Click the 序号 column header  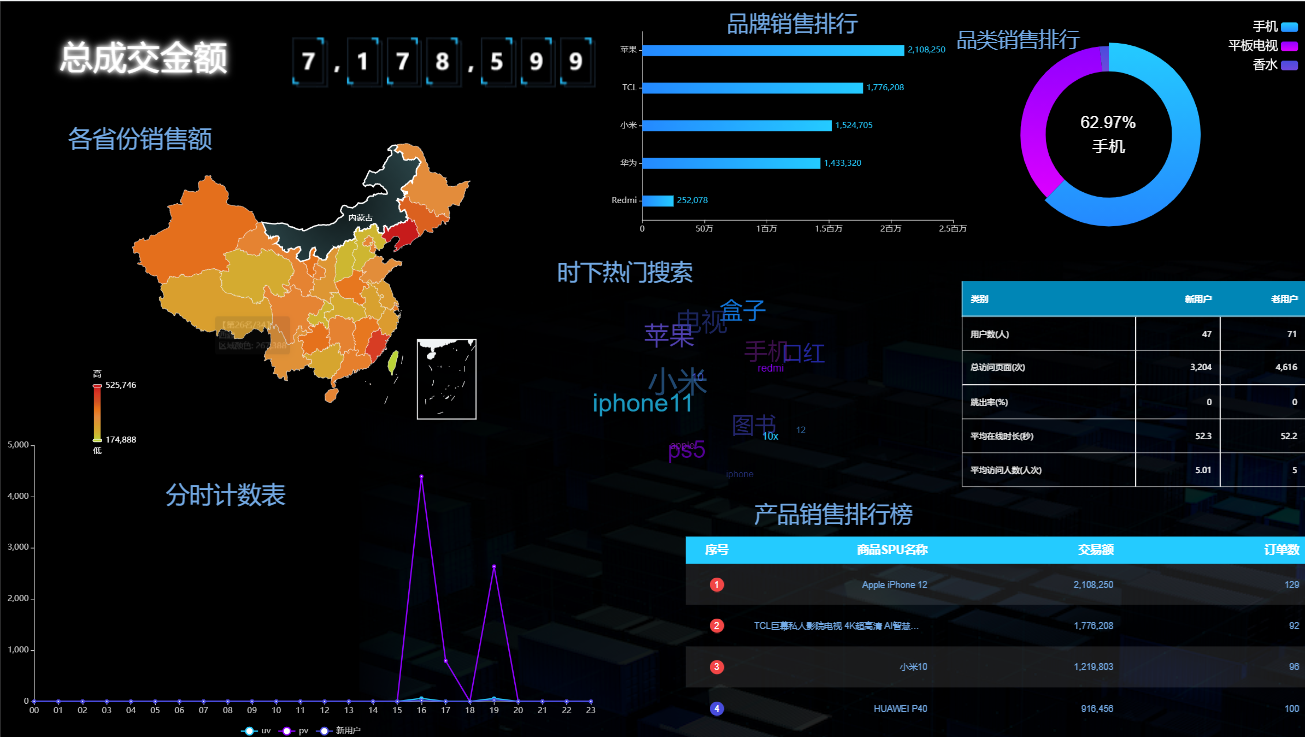717,550
